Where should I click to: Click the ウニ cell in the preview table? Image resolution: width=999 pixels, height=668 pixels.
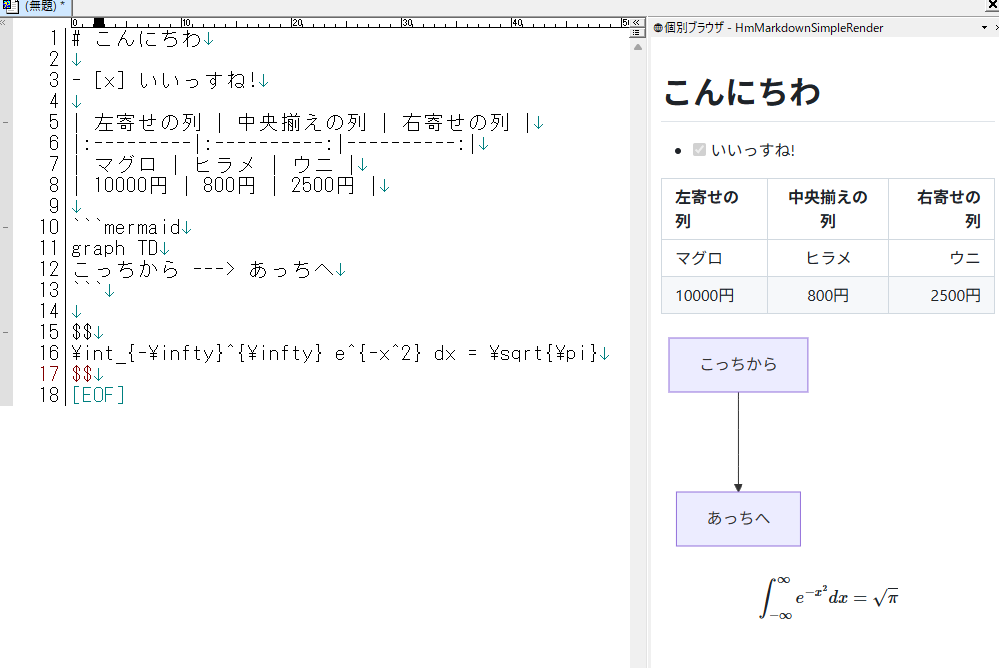point(941,258)
